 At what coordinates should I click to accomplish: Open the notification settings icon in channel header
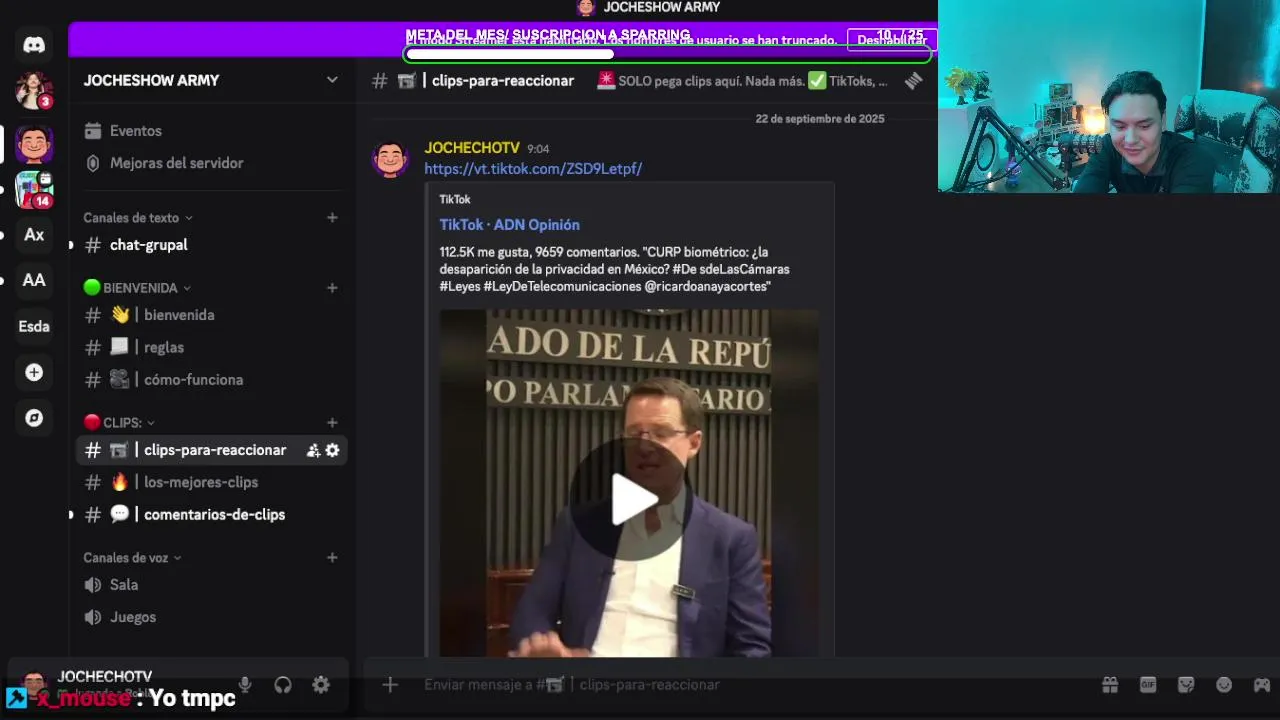[913, 81]
